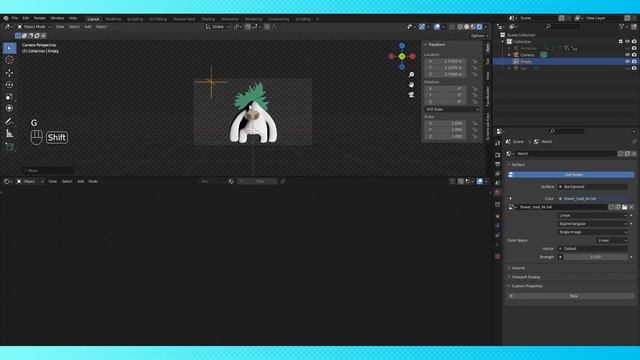This screenshot has width=640, height=360.
Task: Toggle X-ray in viewport header
Action: click(452, 27)
